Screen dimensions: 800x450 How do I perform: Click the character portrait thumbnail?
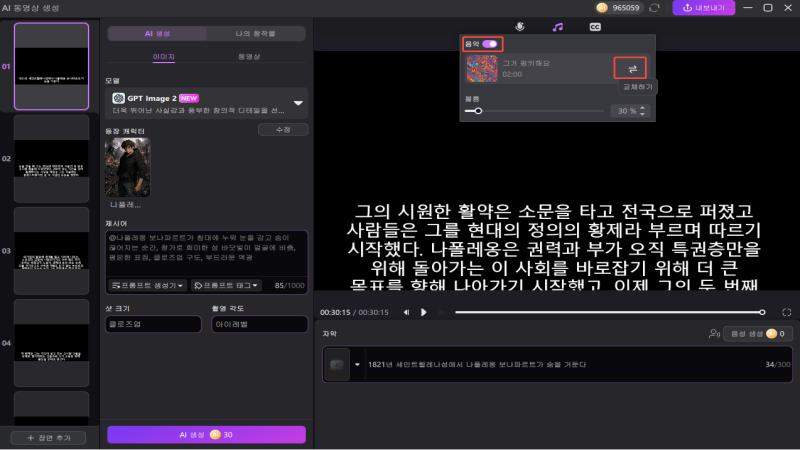128,167
